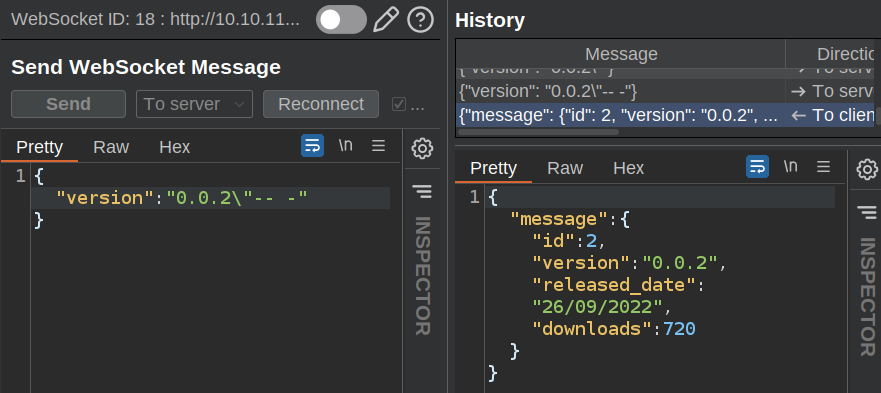Click the downloads value 720
881x393 pixels.
pos(679,329)
